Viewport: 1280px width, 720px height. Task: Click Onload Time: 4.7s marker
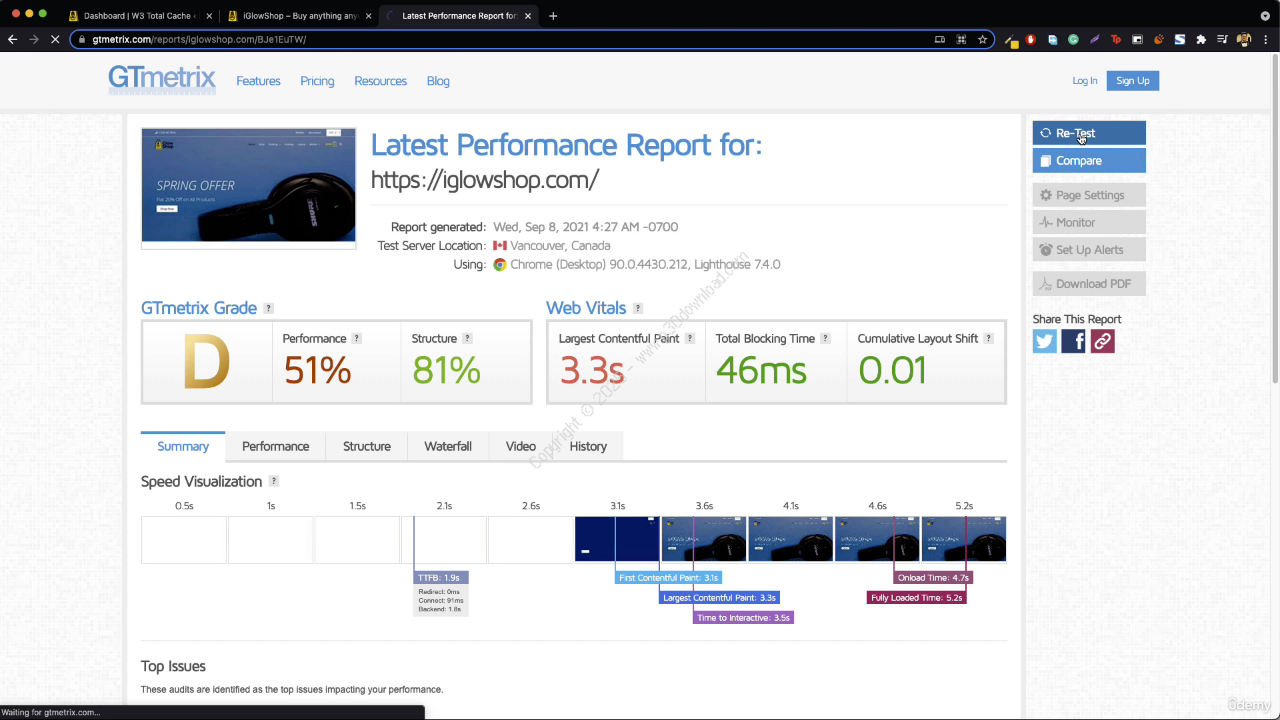coord(933,578)
